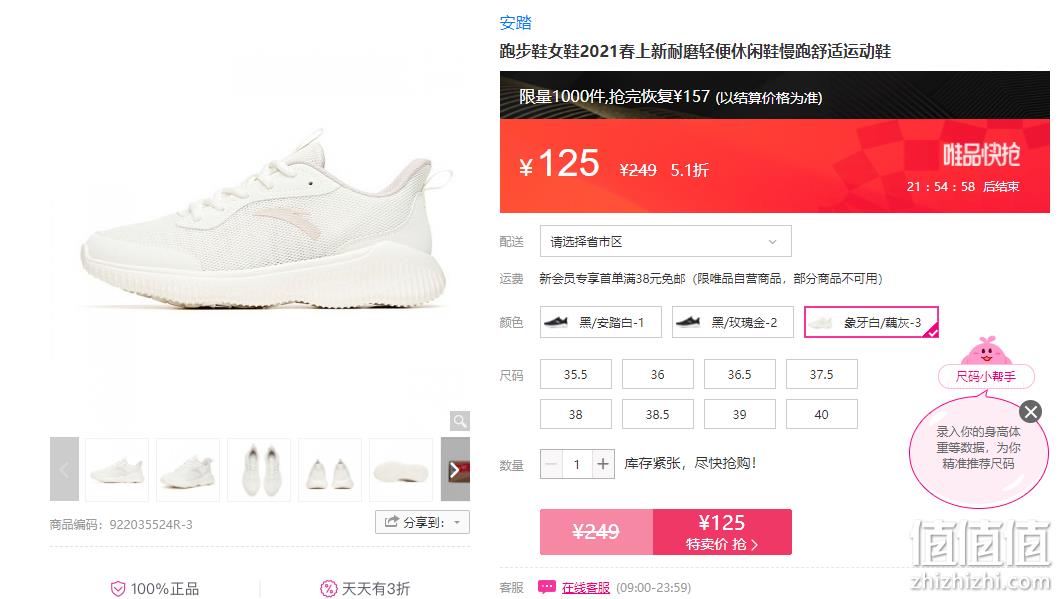Click the 100%正品 shield icon
1060x599 pixels.
click(118, 589)
